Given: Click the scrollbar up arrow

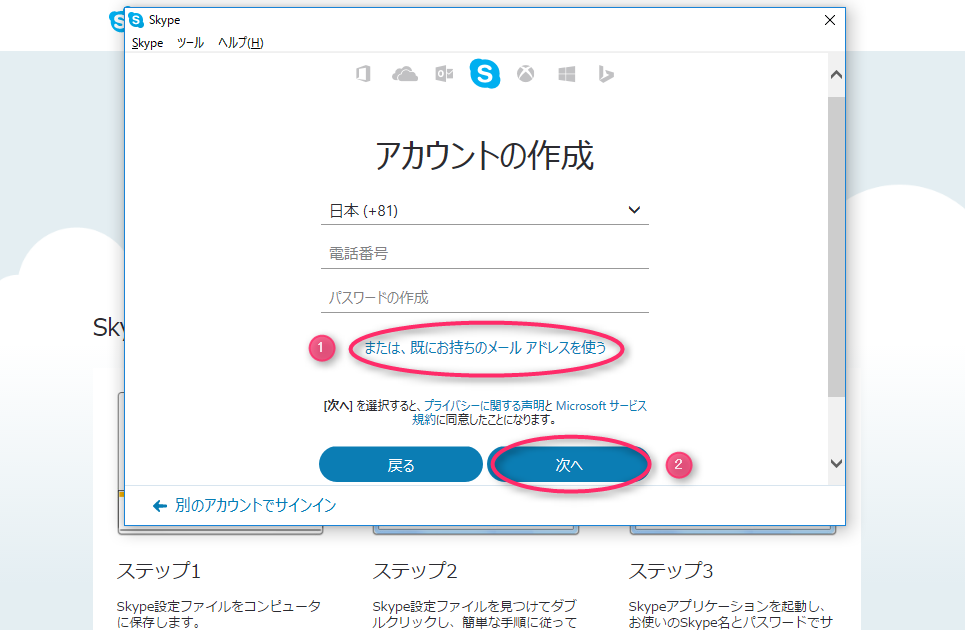Looking at the screenshot, I should 836,74.
